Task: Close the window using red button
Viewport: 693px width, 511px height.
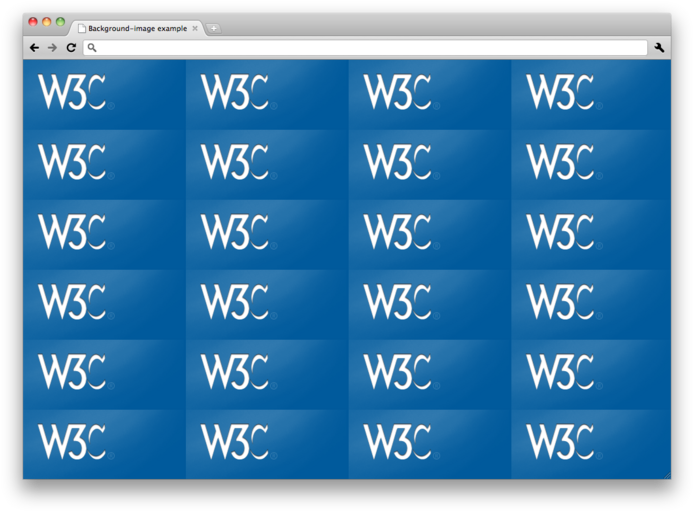Action: coord(33,22)
